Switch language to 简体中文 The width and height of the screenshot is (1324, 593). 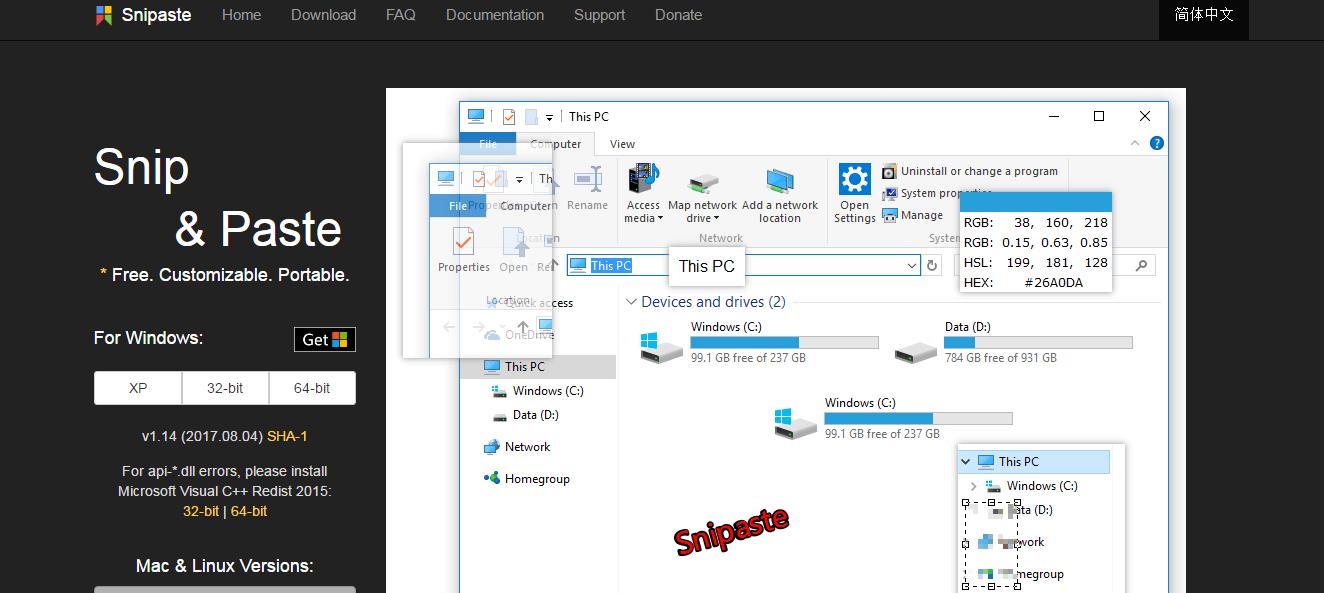click(x=1204, y=15)
